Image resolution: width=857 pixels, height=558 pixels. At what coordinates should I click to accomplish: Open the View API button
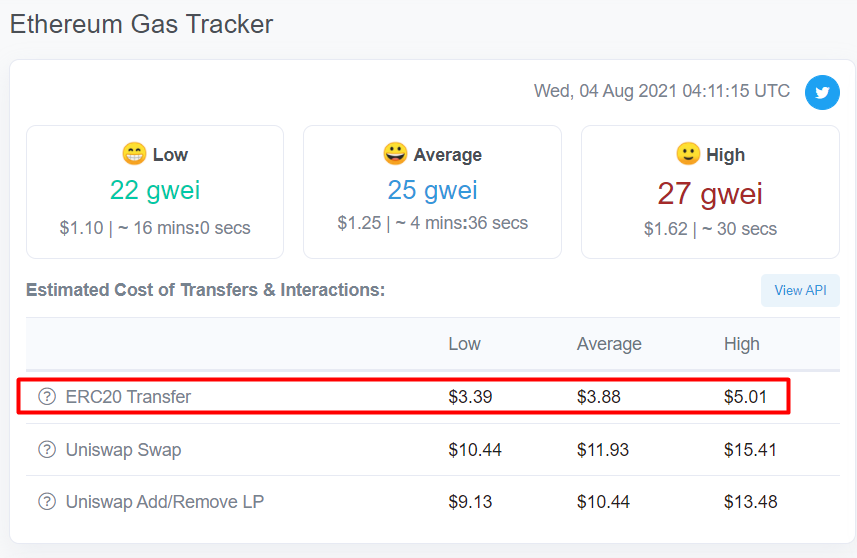pyautogui.click(x=800, y=290)
